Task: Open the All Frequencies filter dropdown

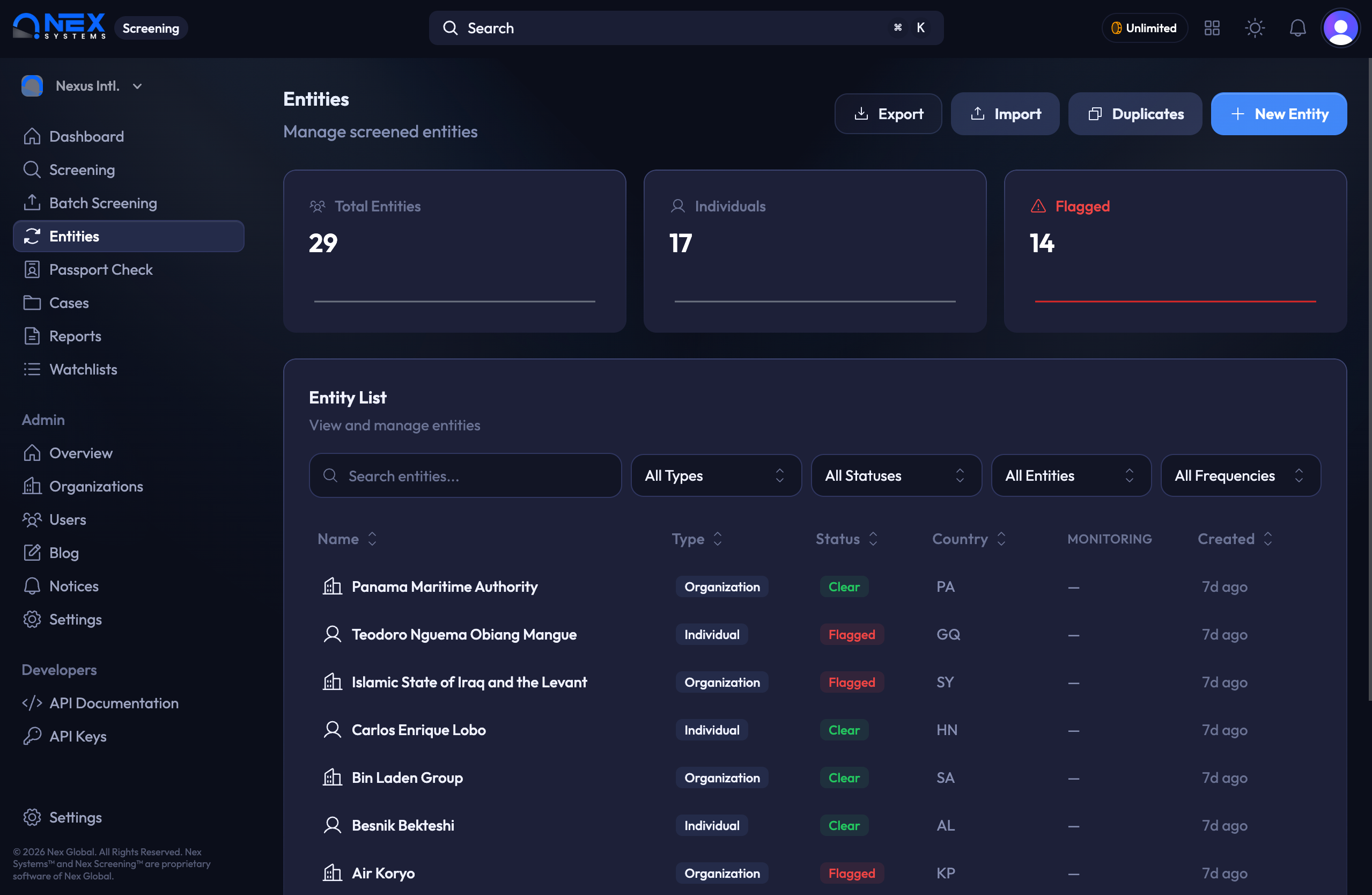Action: click(x=1240, y=476)
